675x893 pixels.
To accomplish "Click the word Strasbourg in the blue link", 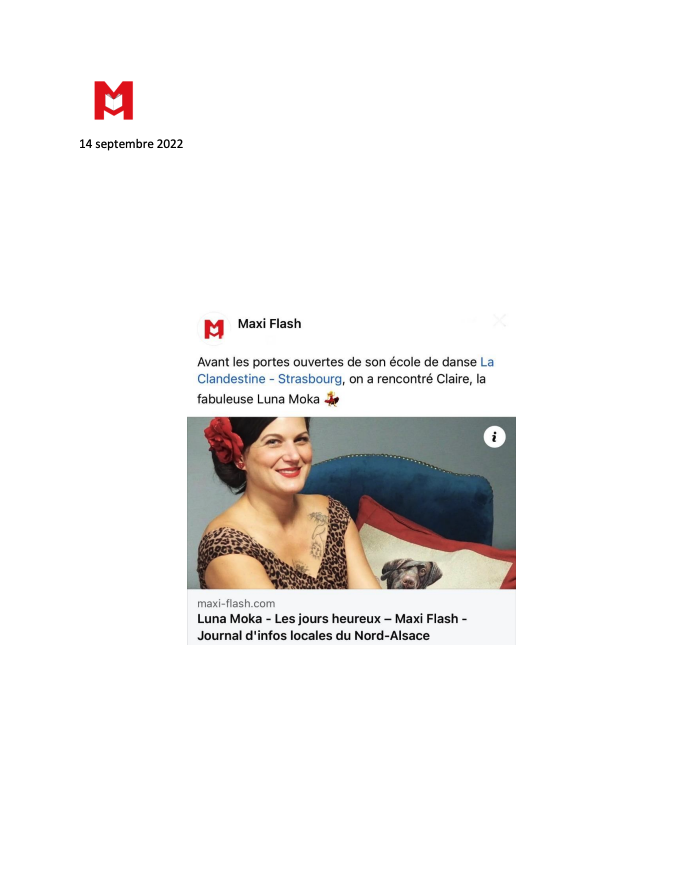I will click(309, 379).
